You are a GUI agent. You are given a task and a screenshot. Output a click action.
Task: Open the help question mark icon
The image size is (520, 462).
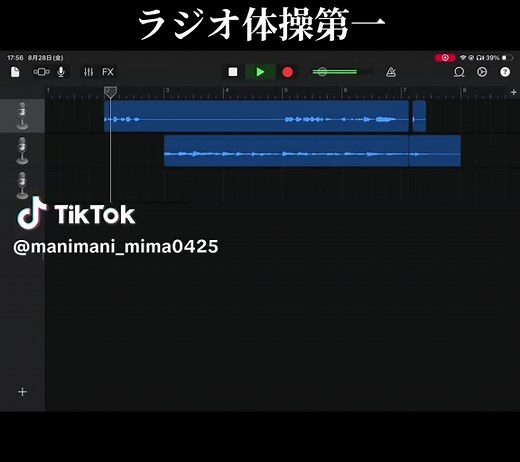(505, 72)
